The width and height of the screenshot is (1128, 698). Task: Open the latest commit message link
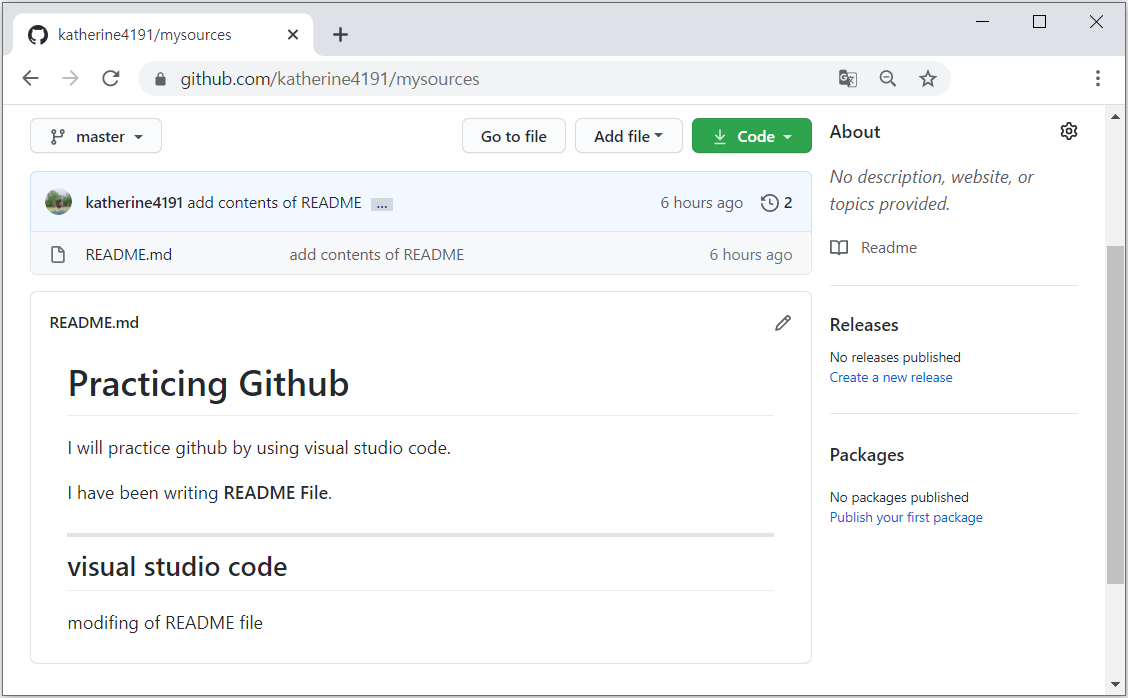(x=274, y=203)
